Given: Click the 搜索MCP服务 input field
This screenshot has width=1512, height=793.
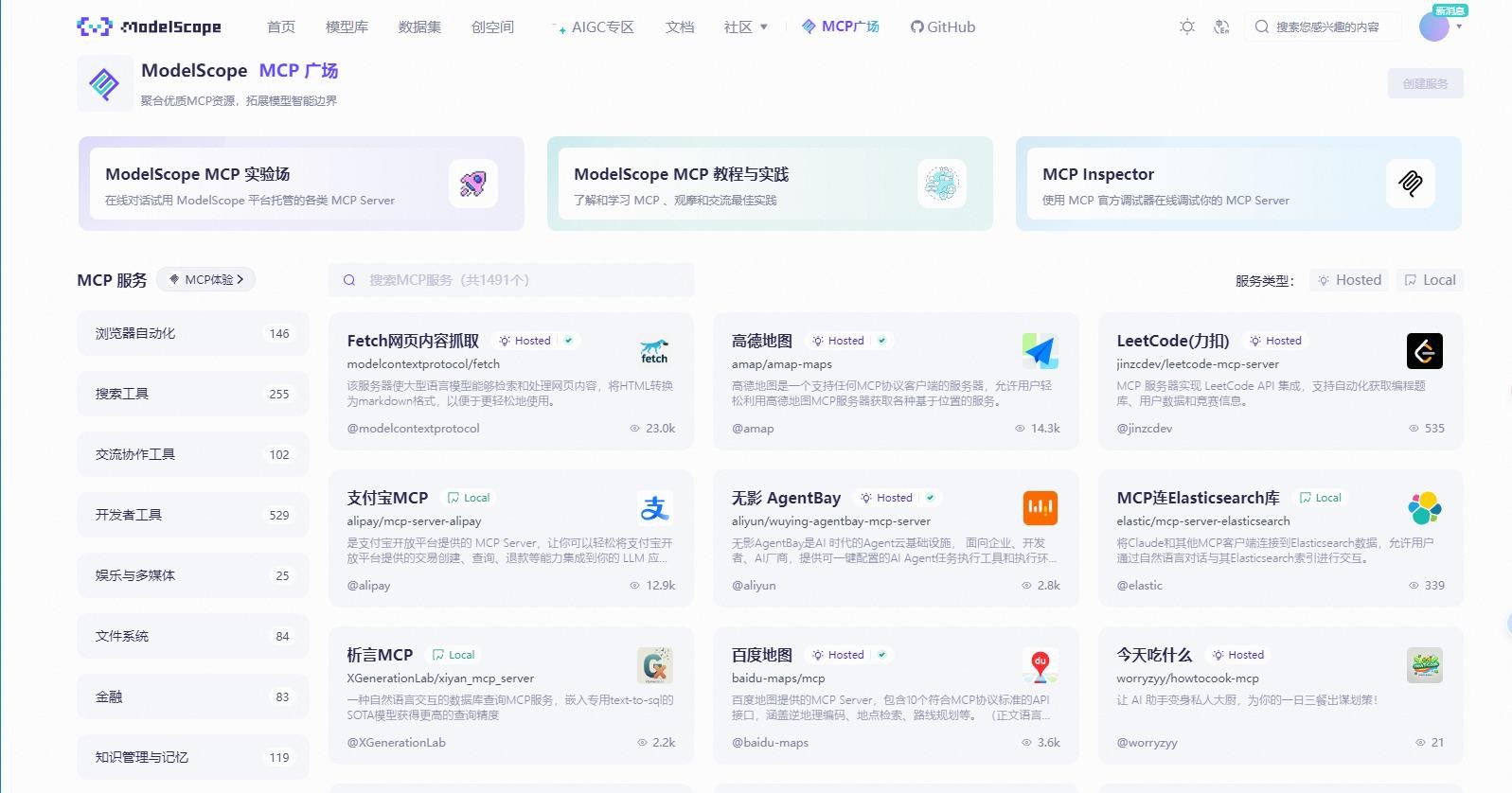Looking at the screenshot, I should point(511,280).
